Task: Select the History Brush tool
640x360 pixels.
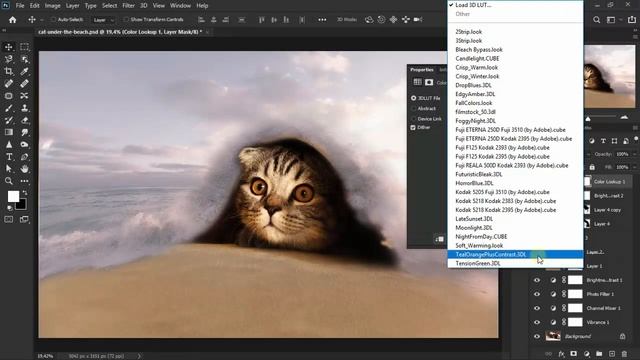Action: 9,120
